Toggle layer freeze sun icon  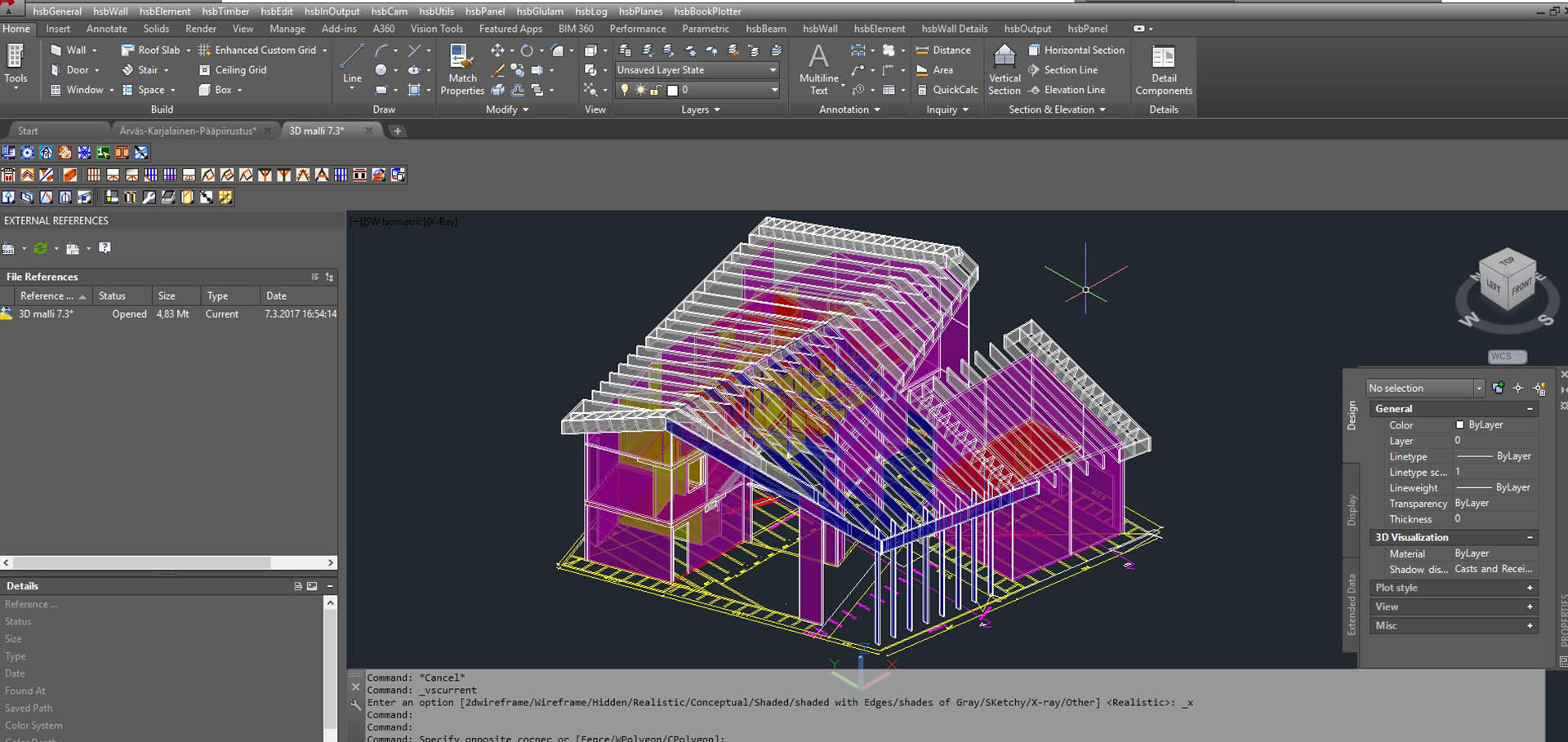click(x=640, y=90)
